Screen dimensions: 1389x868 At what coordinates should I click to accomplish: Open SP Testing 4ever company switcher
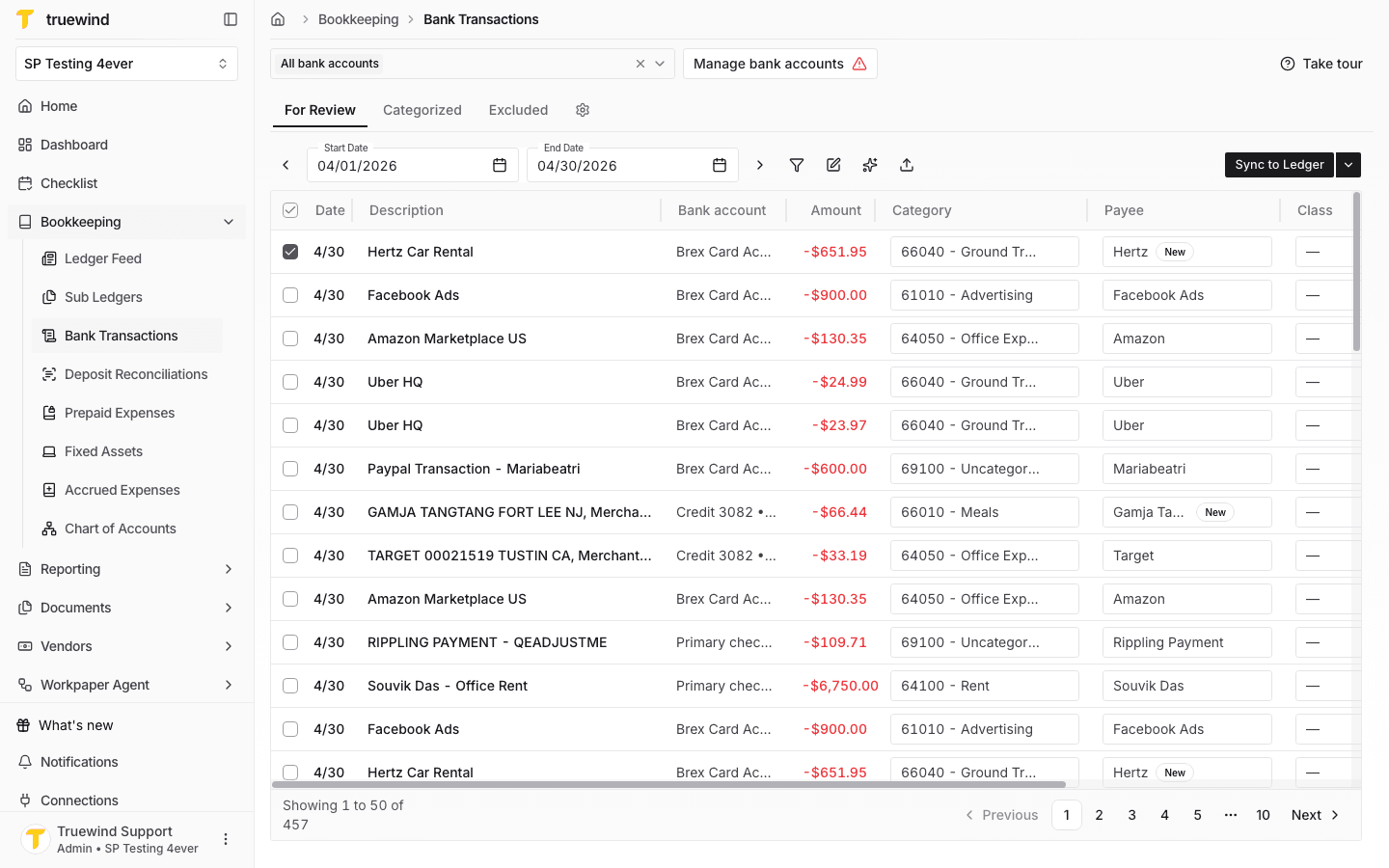(x=126, y=64)
